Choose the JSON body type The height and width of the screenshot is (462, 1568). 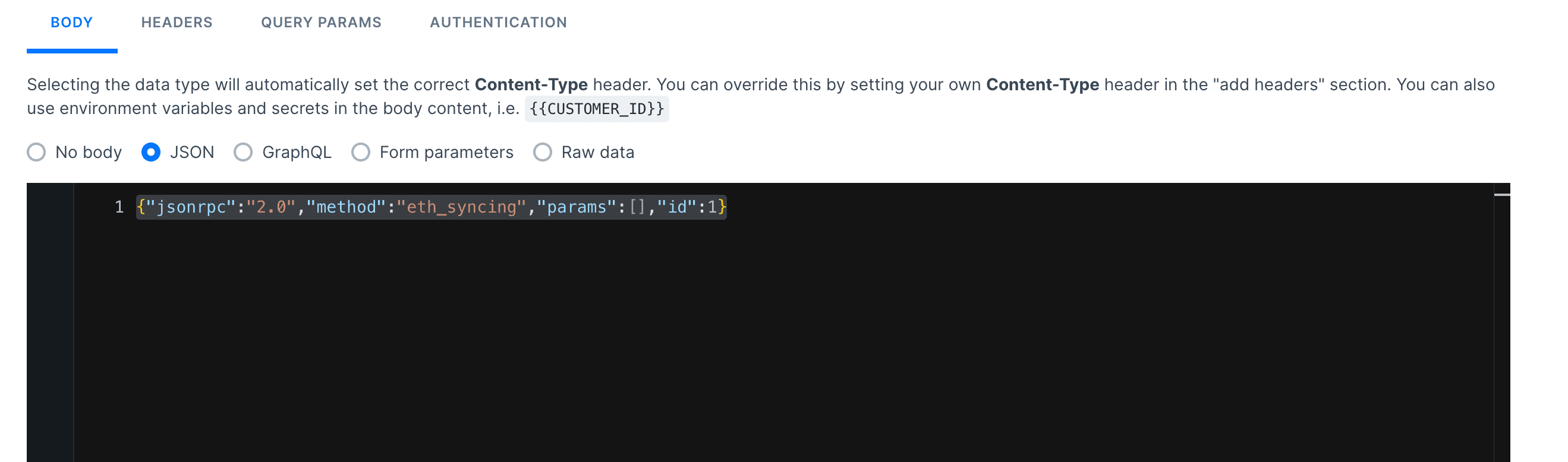[x=151, y=152]
